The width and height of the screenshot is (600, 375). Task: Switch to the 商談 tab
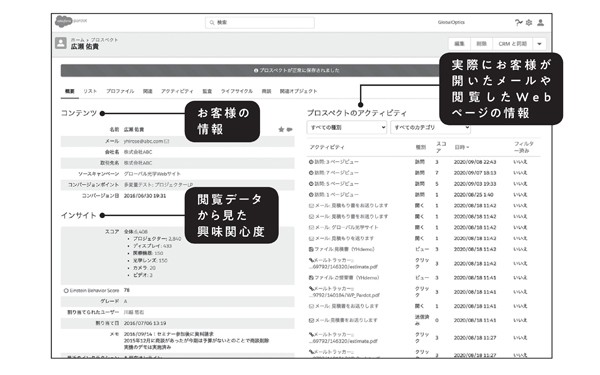point(266,91)
